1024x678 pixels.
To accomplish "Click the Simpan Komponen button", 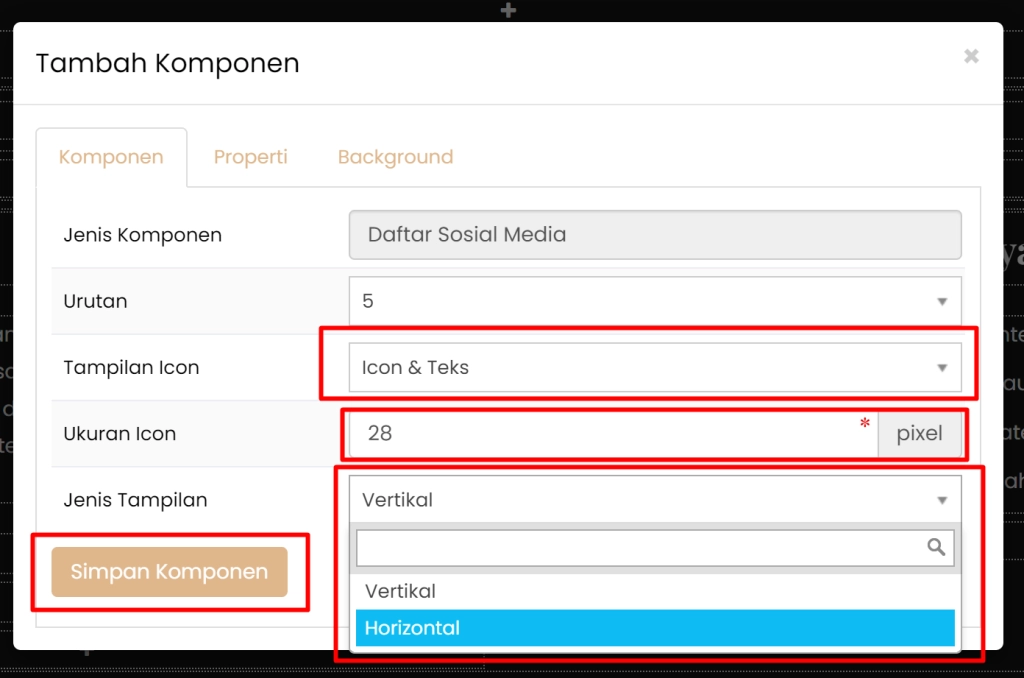I will tap(169, 572).
